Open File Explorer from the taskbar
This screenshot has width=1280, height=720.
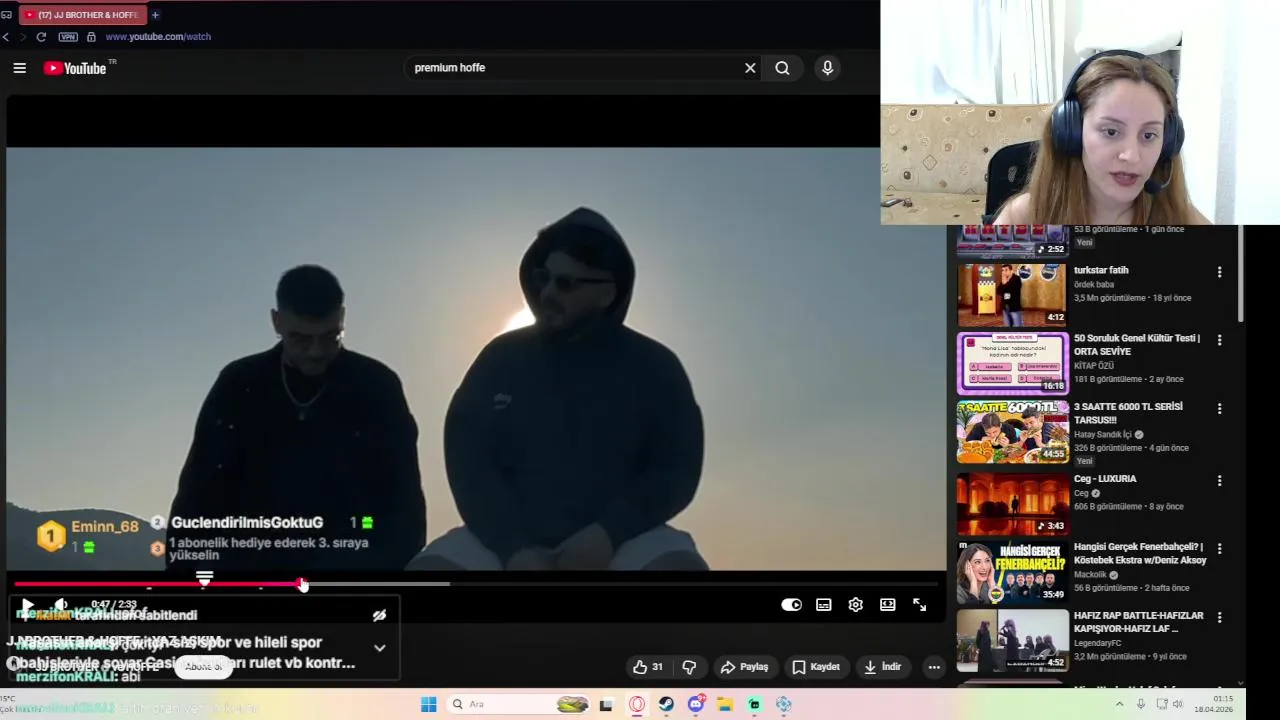[x=725, y=705]
